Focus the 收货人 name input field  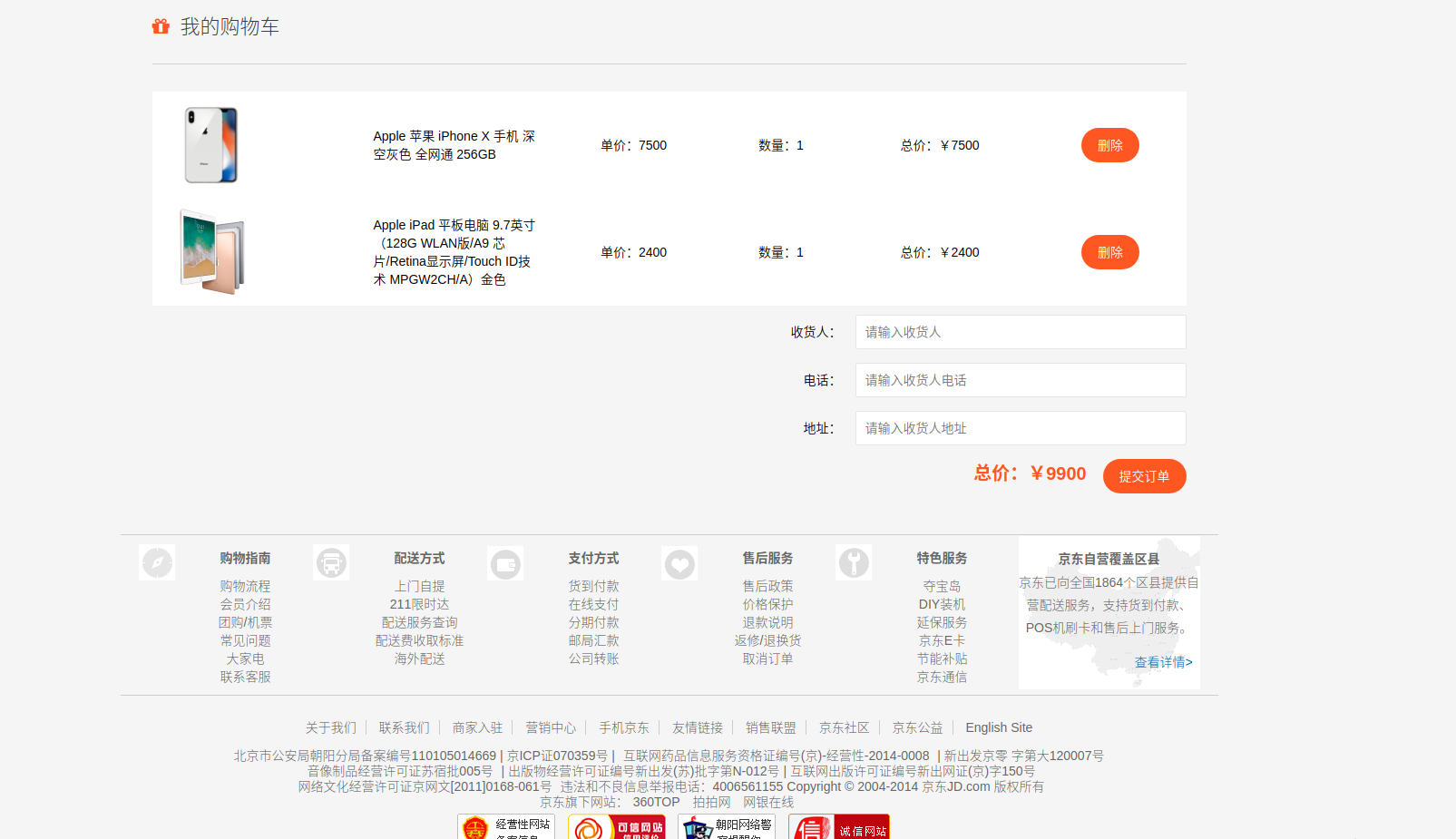(1021, 332)
